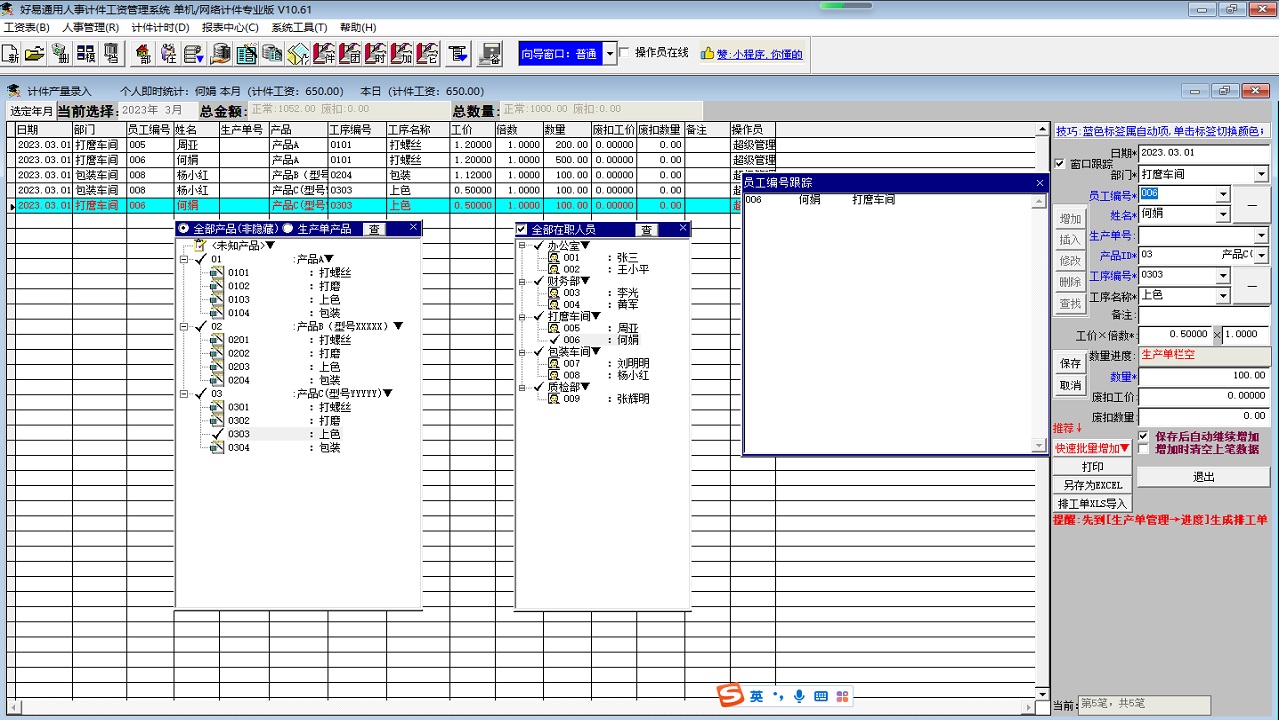Uncheck the 窗口跟踪 checkbox
This screenshot has height=720, width=1280.
click(1060, 164)
